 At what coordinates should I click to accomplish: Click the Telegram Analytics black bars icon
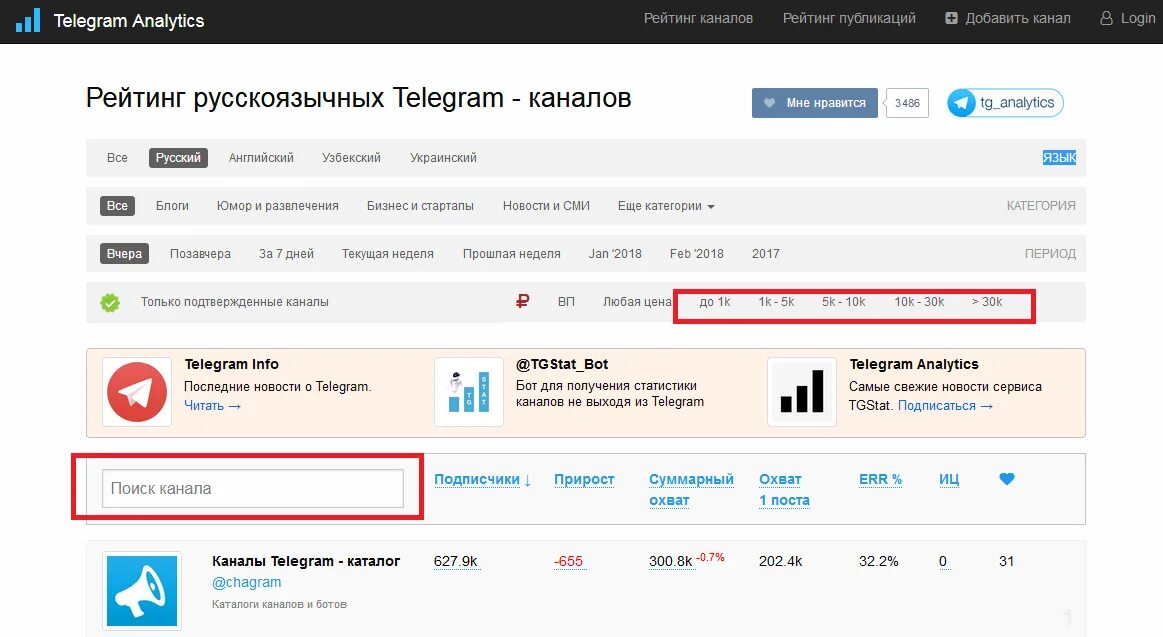click(x=802, y=392)
